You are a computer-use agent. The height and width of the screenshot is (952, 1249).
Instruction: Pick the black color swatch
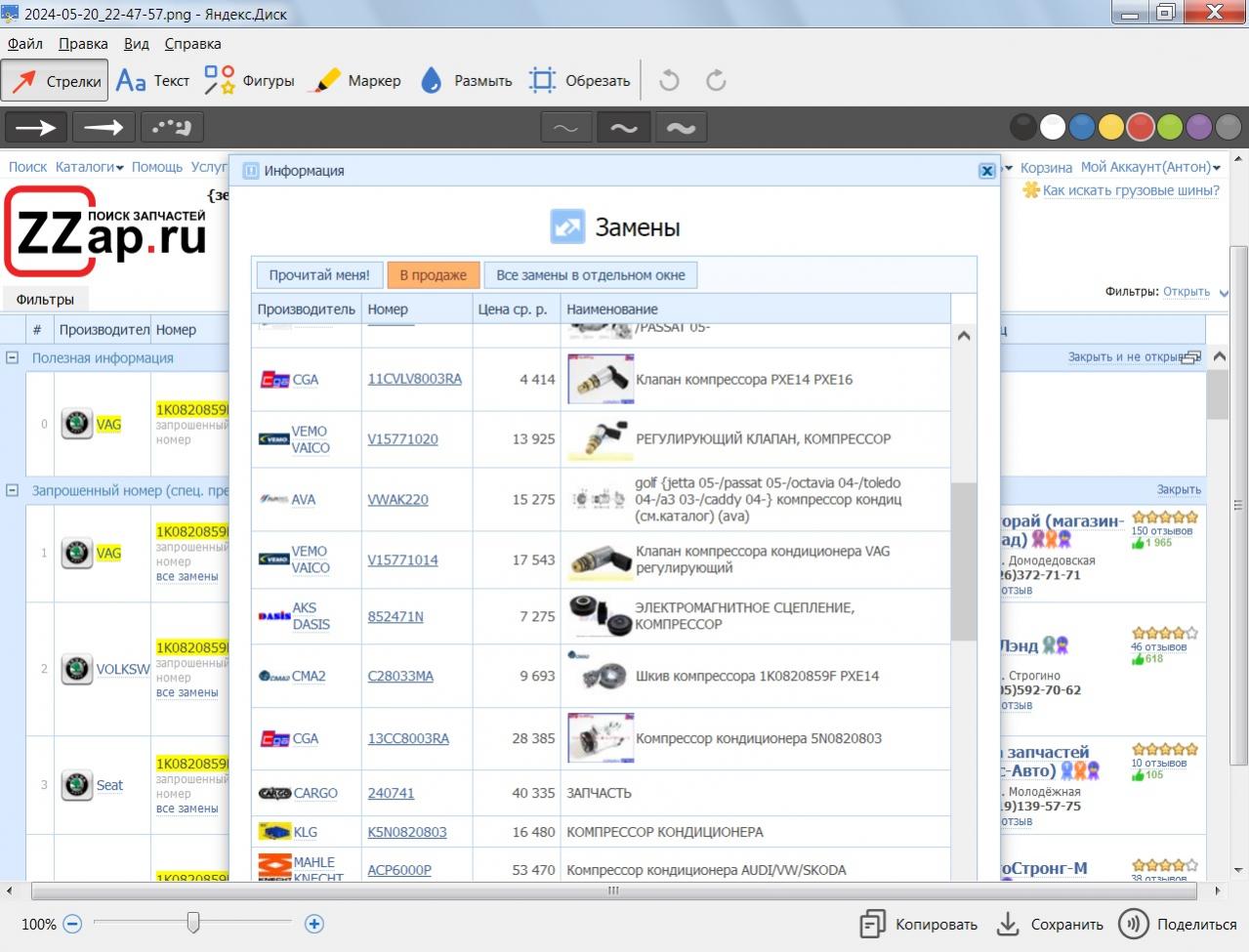1022,127
